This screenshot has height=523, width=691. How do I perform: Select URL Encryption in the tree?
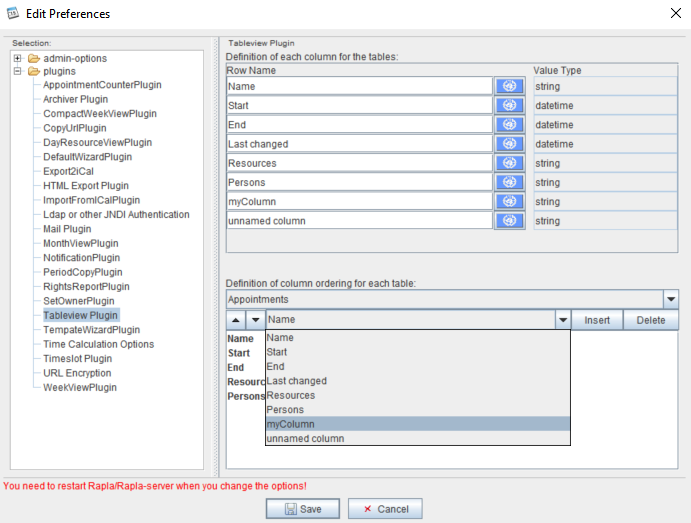tap(77, 373)
